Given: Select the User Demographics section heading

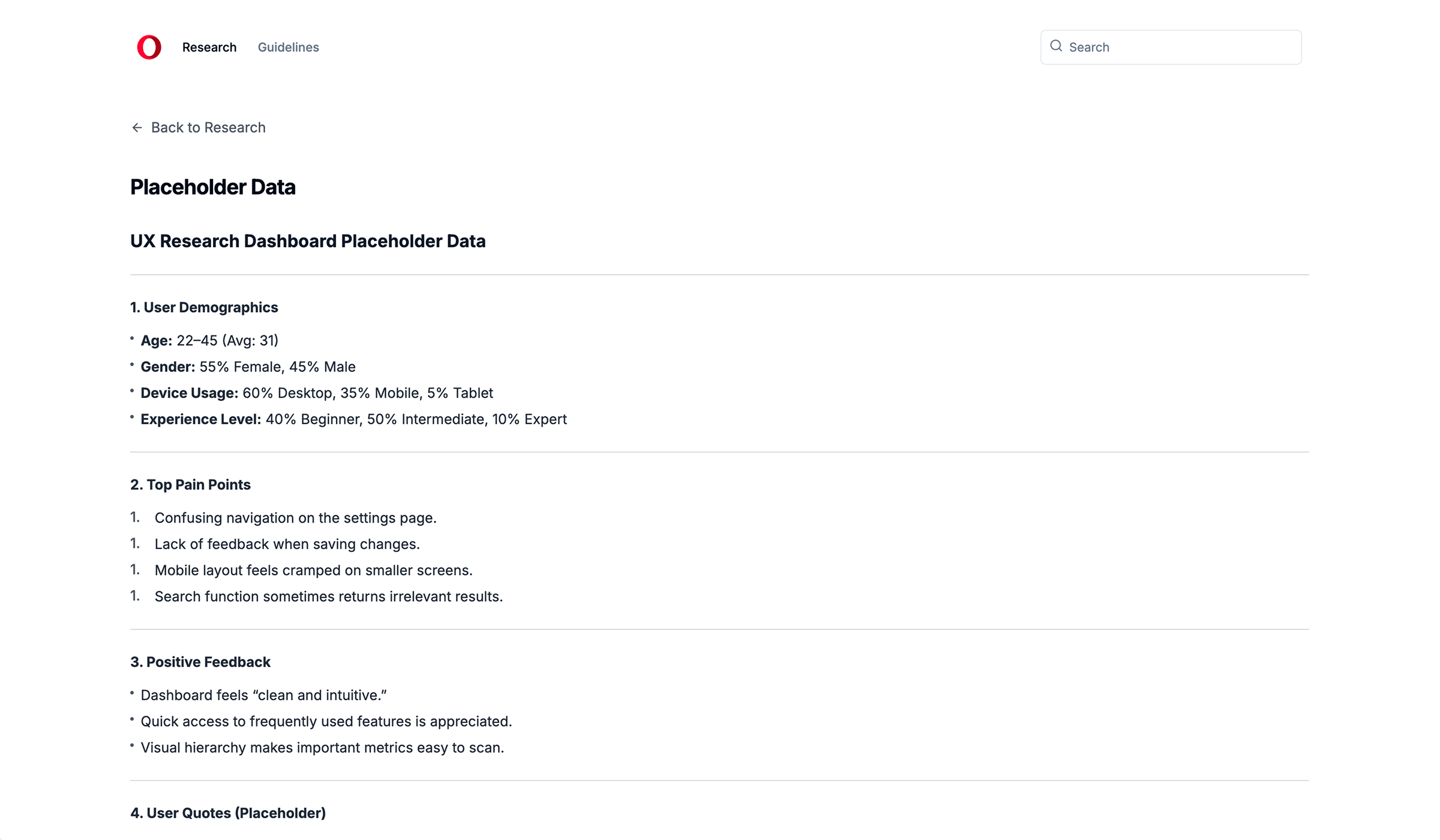Looking at the screenshot, I should pos(204,307).
